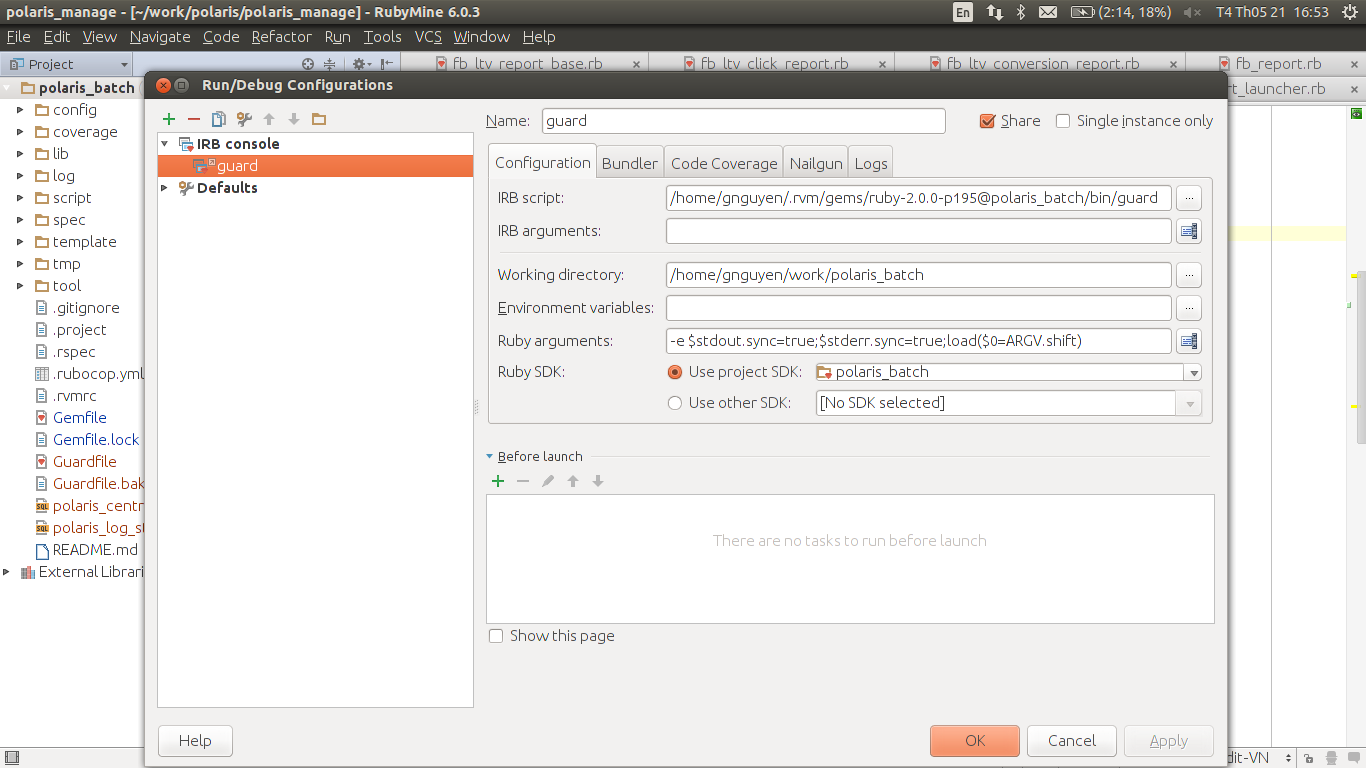Expand Ruby arguments editor icon

pos(1189,341)
